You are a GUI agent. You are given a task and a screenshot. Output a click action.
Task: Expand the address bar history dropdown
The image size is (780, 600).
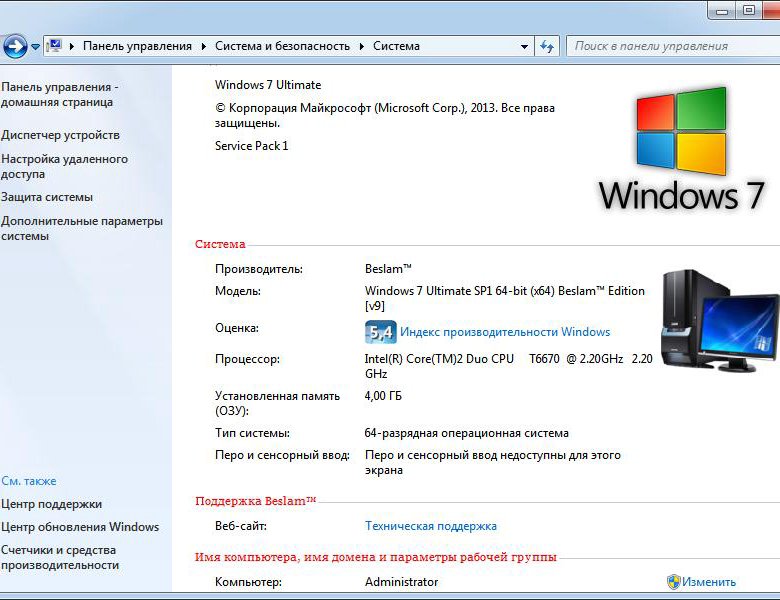(x=525, y=46)
